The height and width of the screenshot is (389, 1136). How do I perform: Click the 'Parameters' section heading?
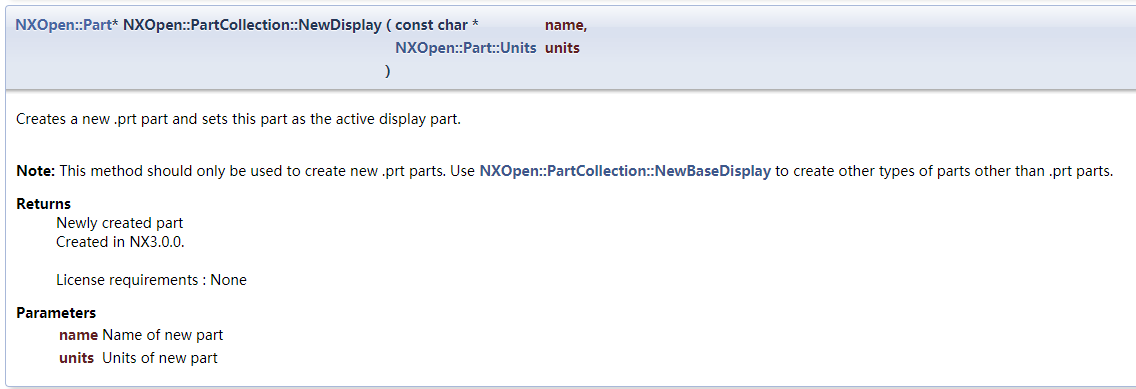coord(56,313)
